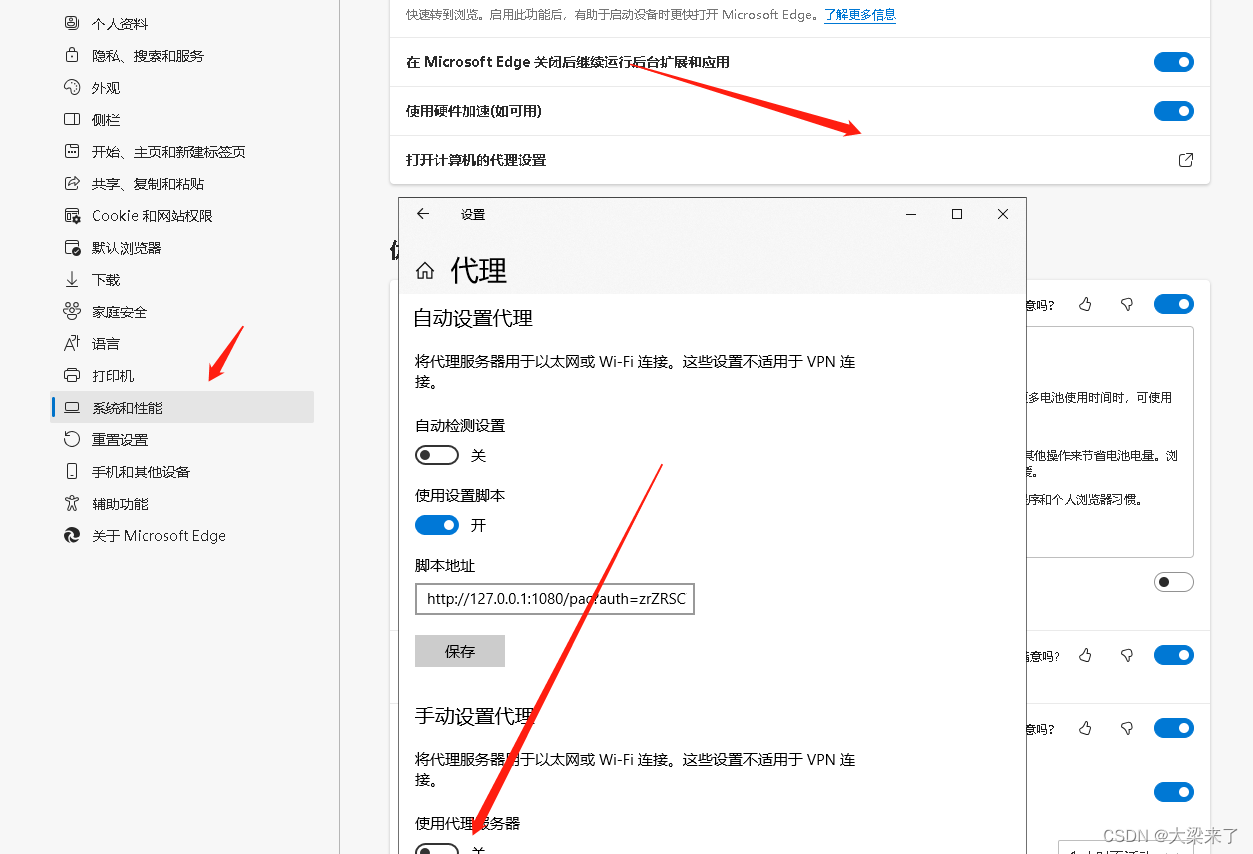This screenshot has width=1253, height=854.
Task: Open the 个人资料 profile icon in sidebar
Action: tap(72, 23)
